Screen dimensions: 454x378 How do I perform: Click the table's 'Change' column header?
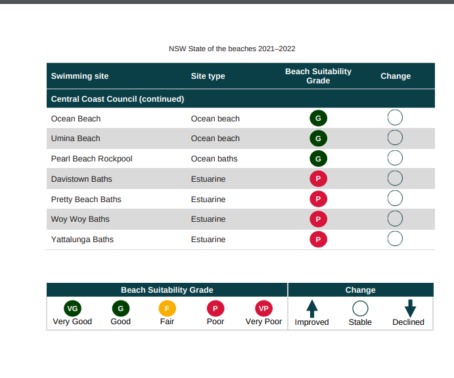pos(395,76)
